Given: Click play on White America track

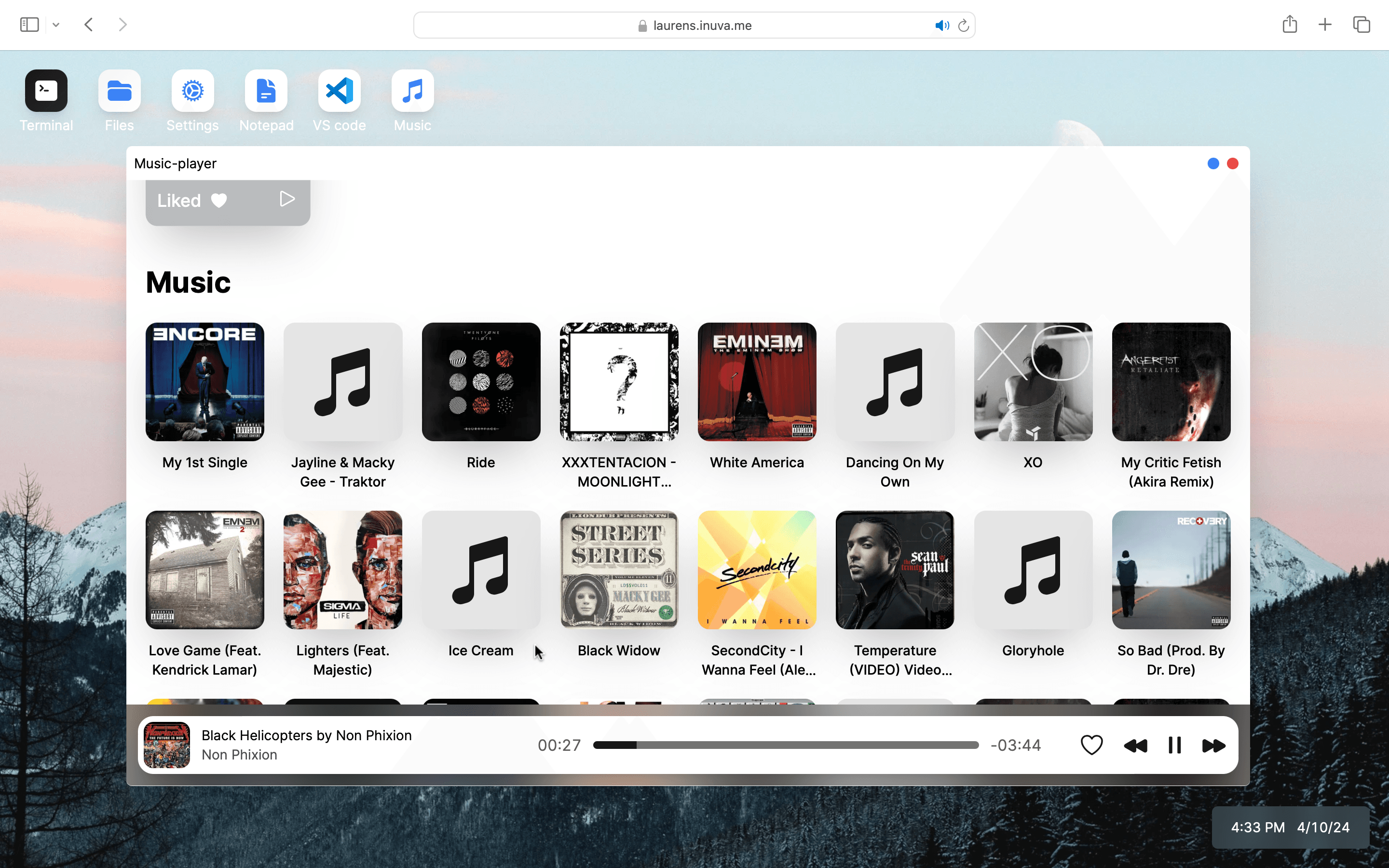Looking at the screenshot, I should (757, 381).
